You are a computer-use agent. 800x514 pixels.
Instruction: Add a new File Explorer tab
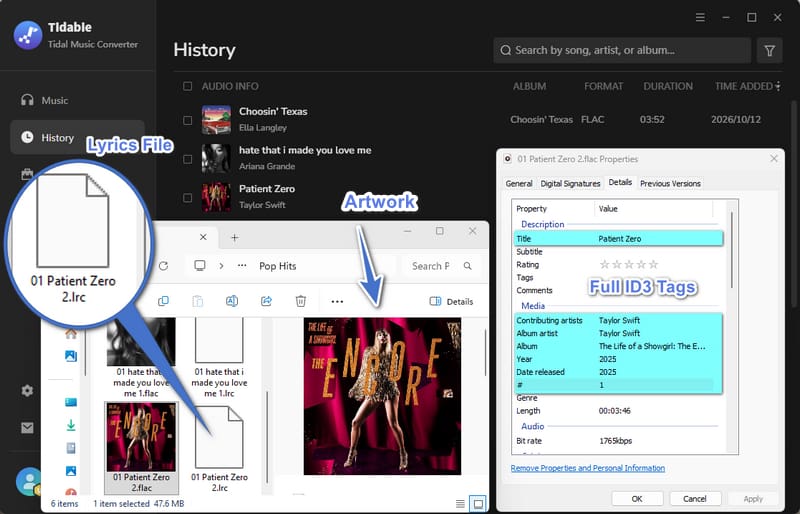pos(235,237)
